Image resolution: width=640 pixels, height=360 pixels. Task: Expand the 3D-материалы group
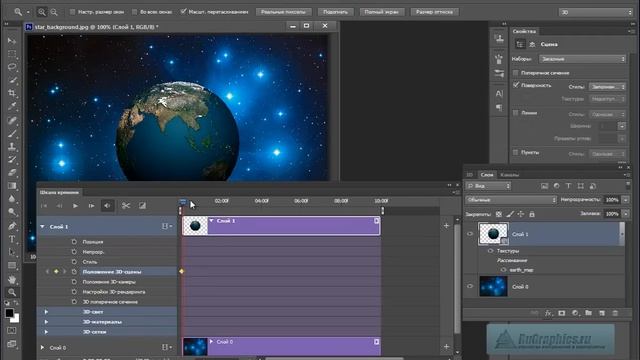tap(46, 322)
